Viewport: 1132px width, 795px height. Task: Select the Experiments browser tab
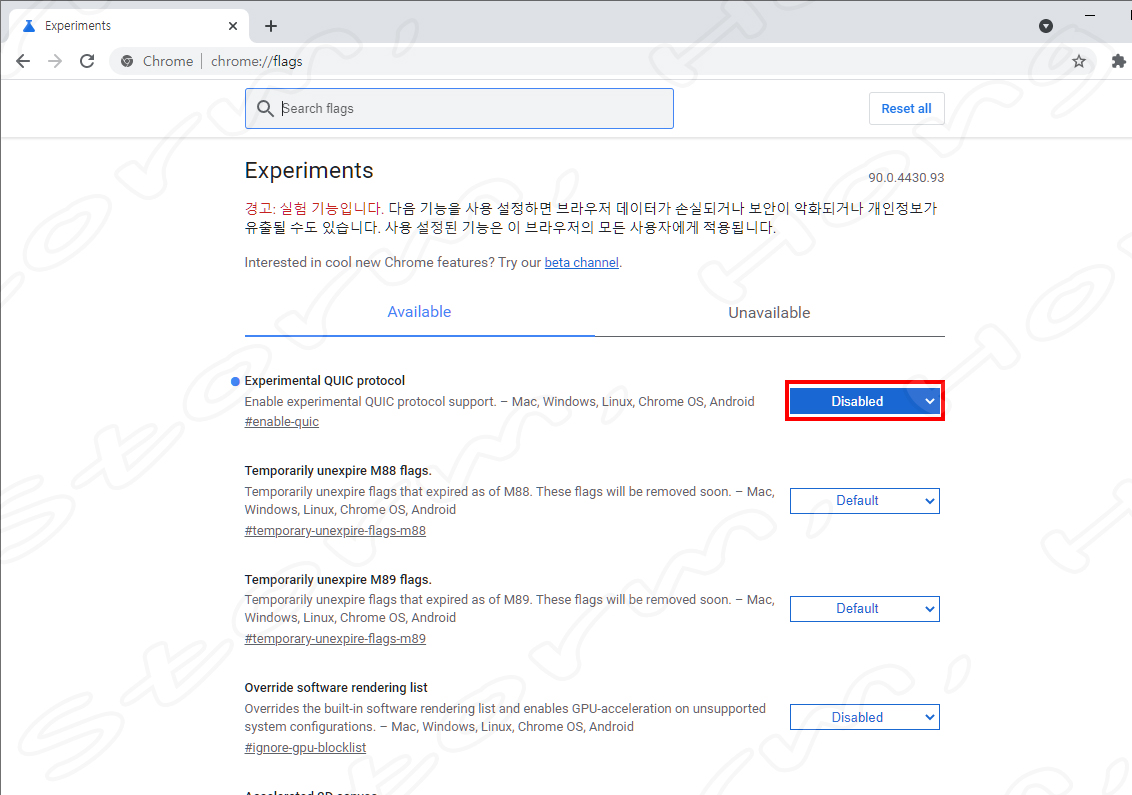coord(130,26)
